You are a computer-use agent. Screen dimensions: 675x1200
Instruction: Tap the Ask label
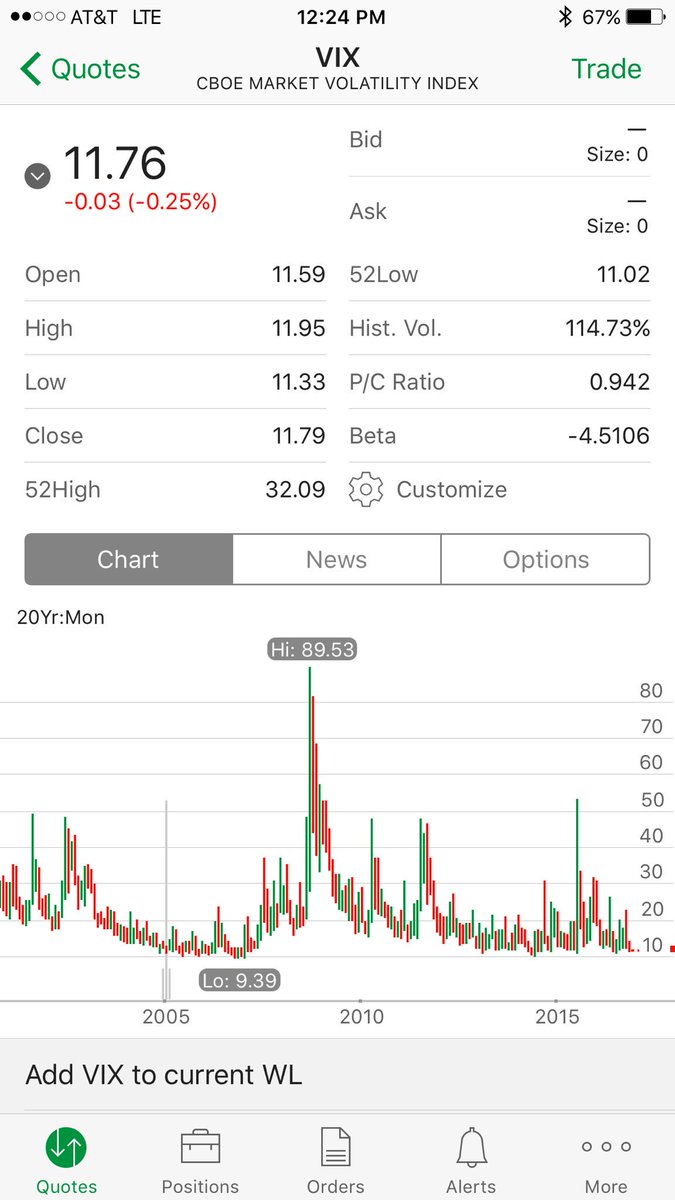[367, 212]
